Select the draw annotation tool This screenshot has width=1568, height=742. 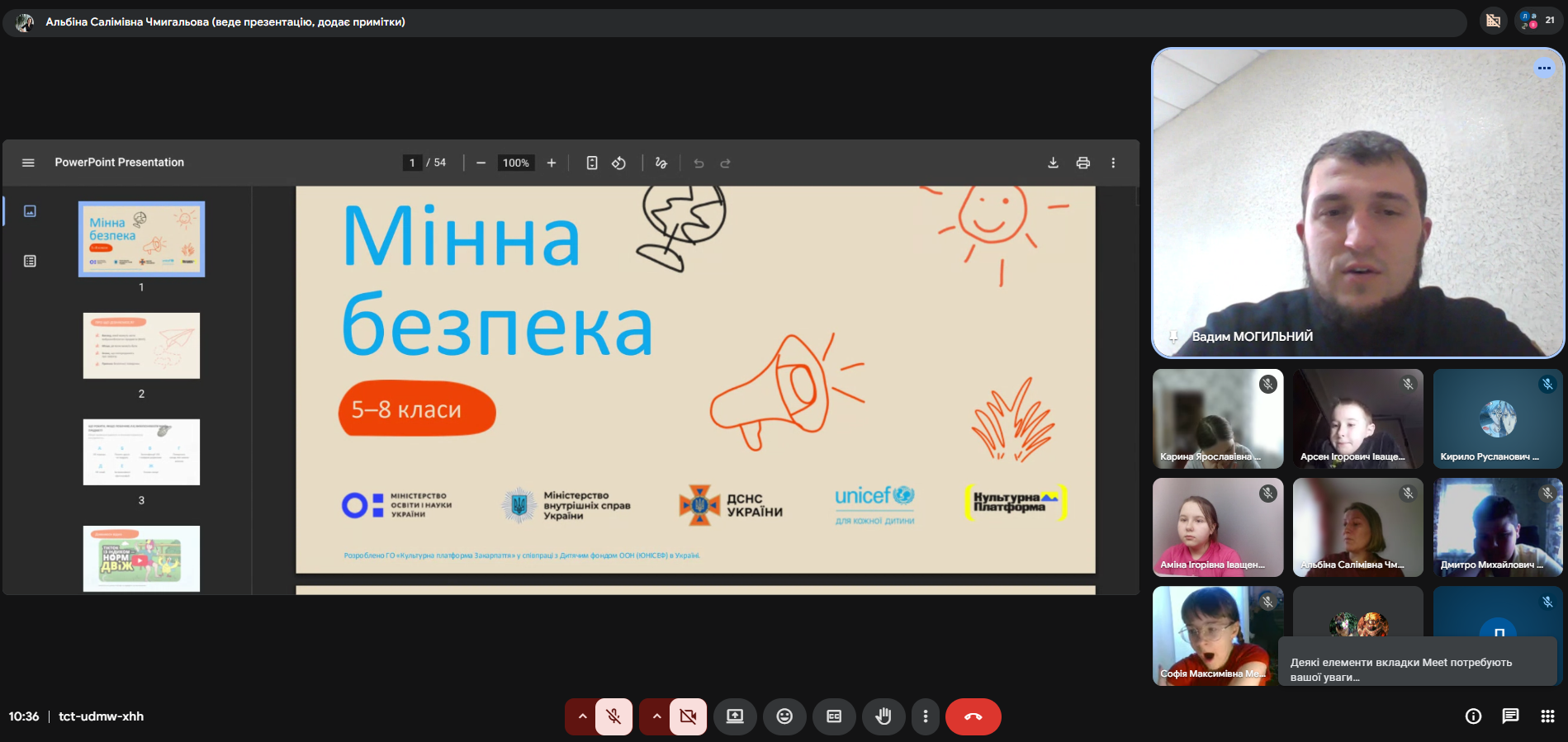[661, 163]
